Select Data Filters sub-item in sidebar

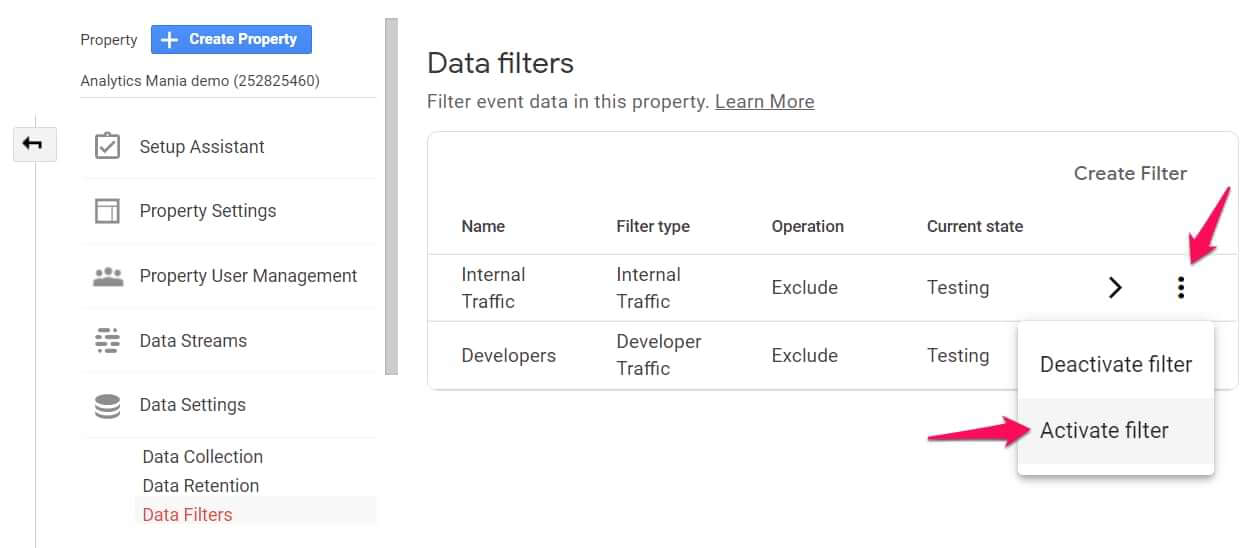(x=187, y=515)
